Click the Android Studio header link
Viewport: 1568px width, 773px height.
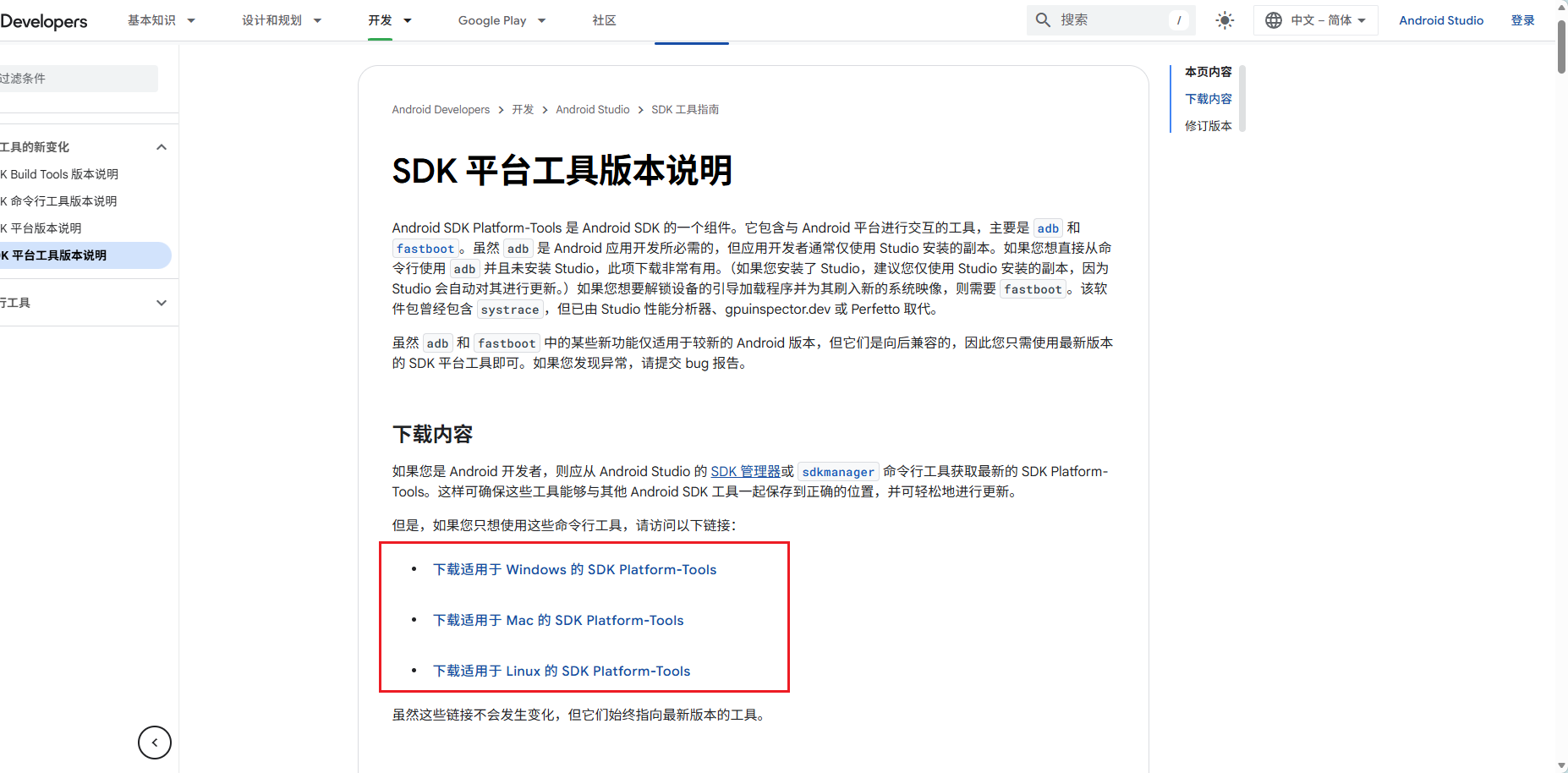coord(1441,20)
